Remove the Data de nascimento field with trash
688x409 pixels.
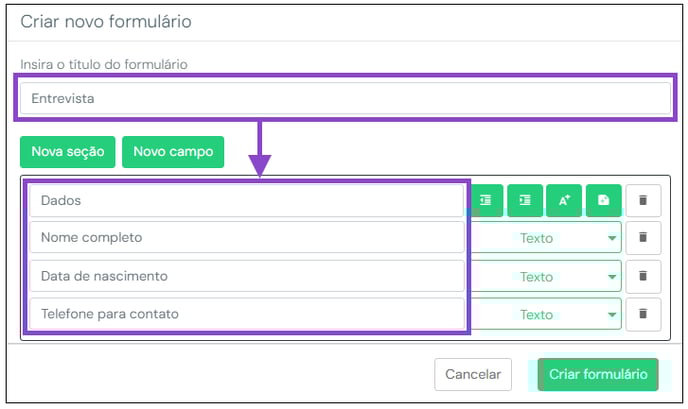pyautogui.click(x=643, y=276)
